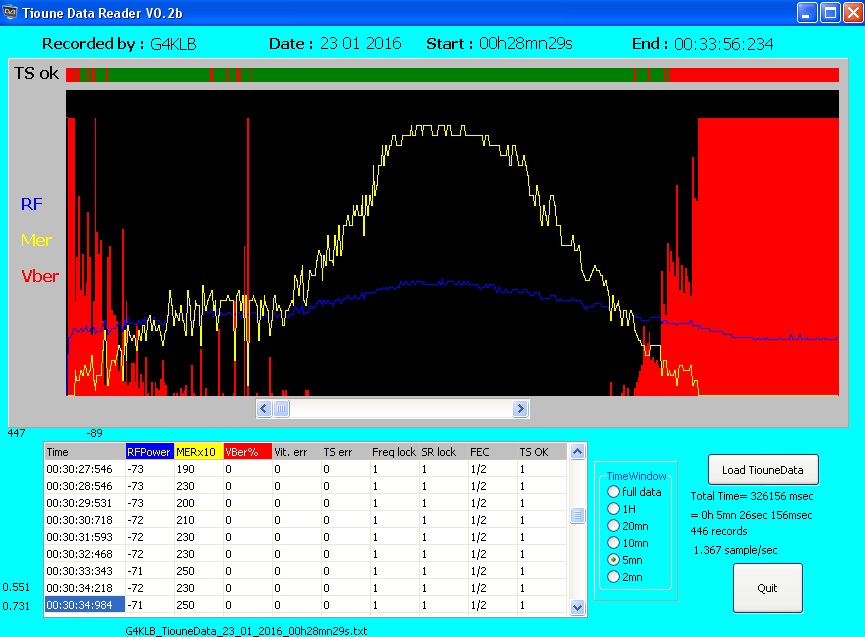Click the start time 00h28mn29s

tap(526, 44)
